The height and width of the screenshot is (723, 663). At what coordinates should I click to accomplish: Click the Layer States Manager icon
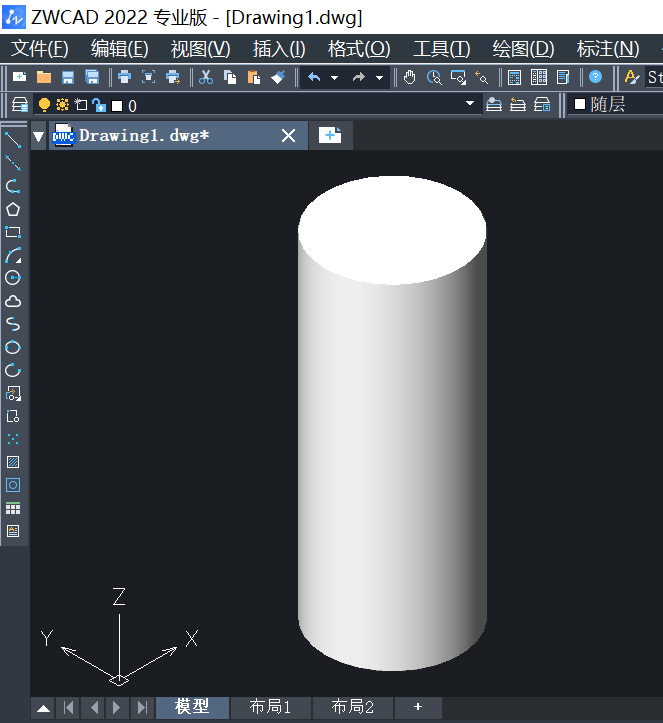tap(542, 105)
